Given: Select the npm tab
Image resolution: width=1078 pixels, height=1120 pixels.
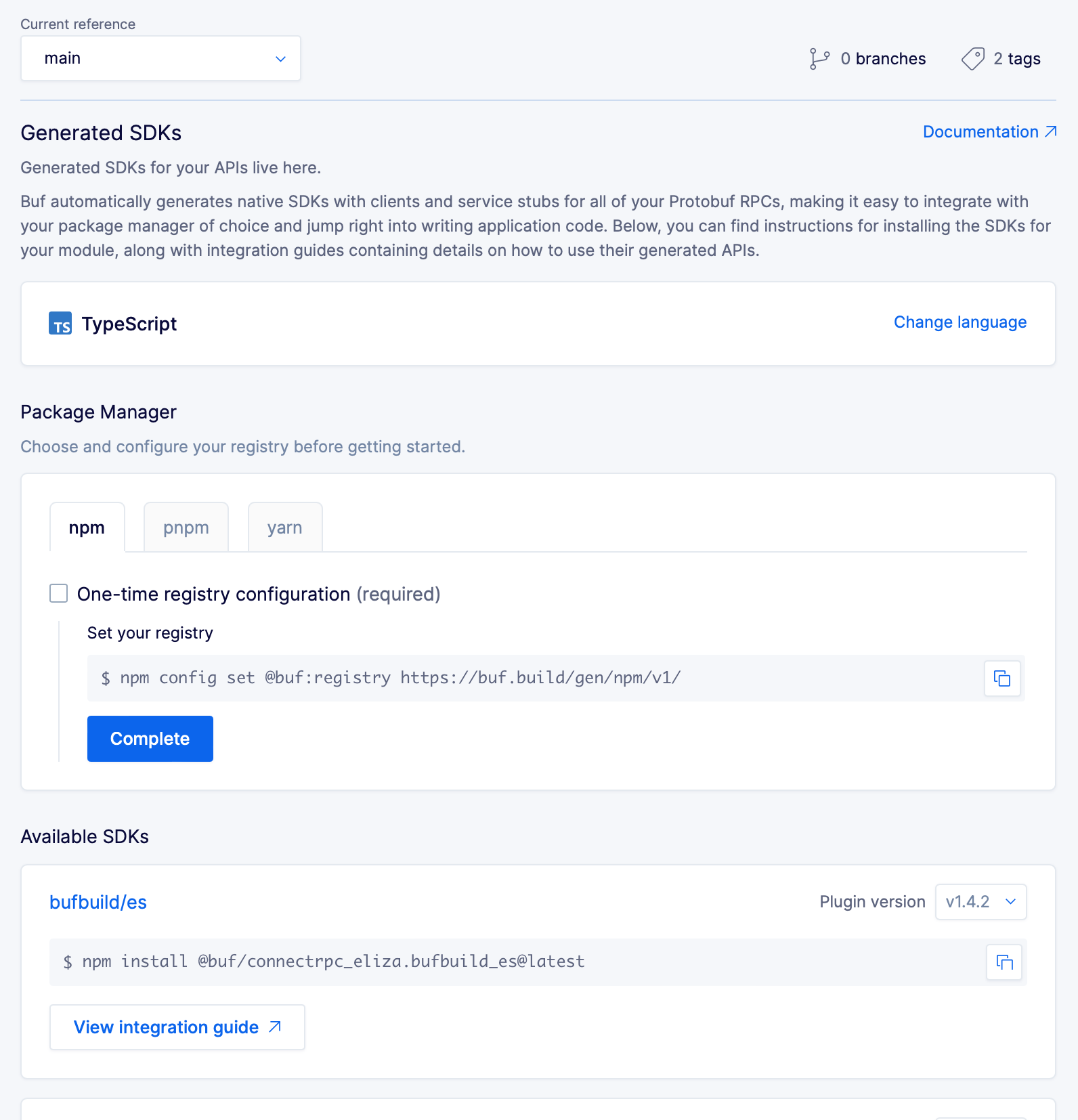Looking at the screenshot, I should (87, 527).
